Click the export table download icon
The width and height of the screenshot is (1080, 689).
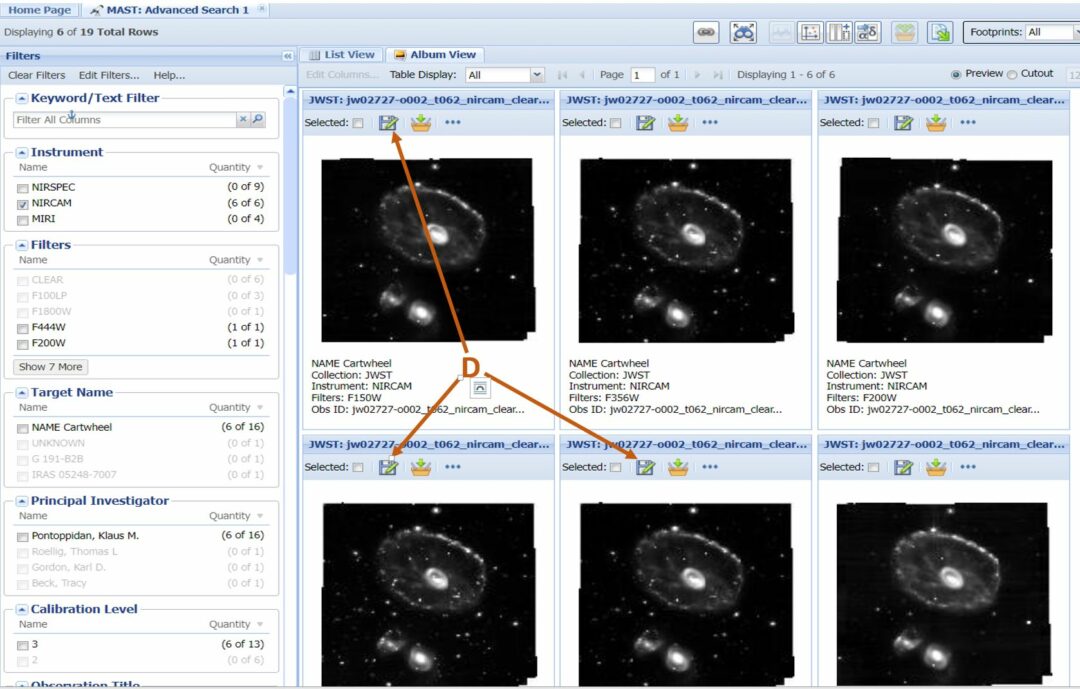(x=939, y=32)
